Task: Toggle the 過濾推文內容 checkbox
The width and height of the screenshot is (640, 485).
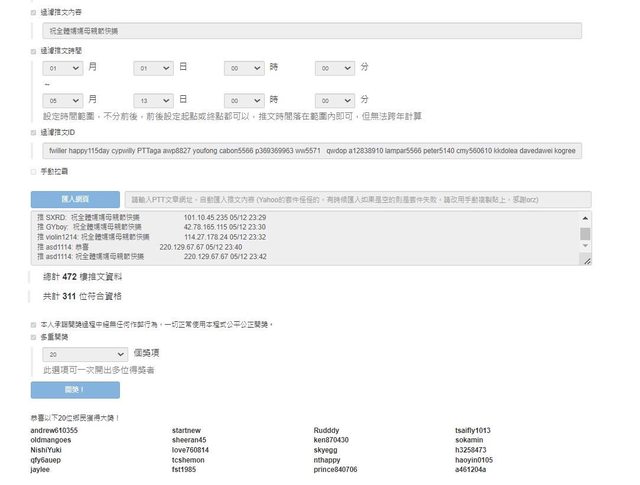Action: click(x=34, y=13)
